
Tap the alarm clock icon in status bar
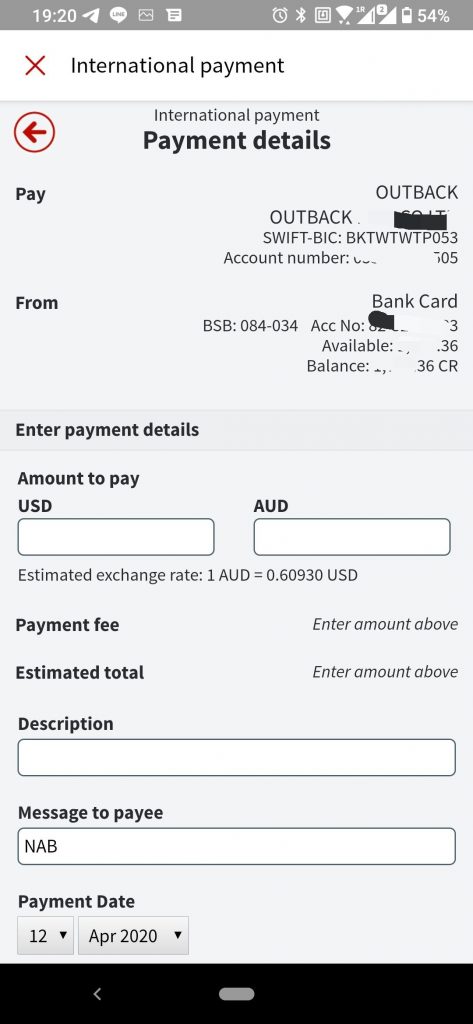pos(280,16)
